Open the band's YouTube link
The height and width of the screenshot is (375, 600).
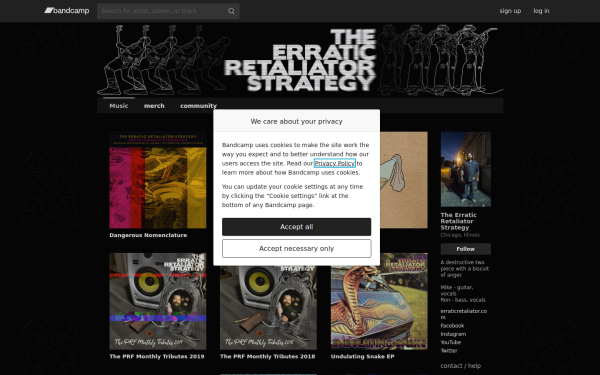pyautogui.click(x=450, y=342)
